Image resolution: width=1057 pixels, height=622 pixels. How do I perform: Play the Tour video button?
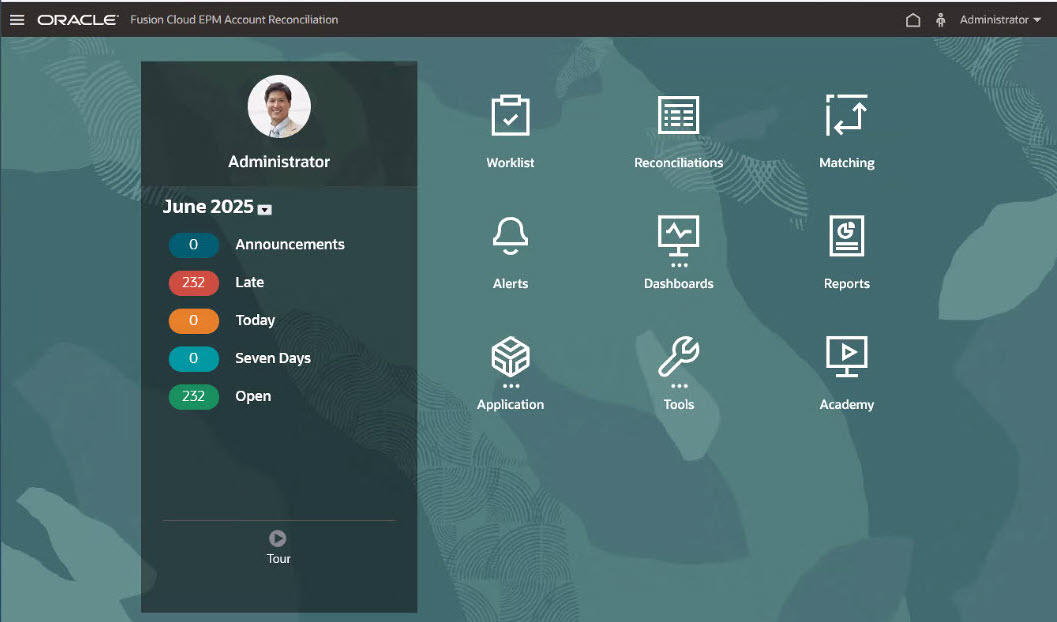point(278,538)
